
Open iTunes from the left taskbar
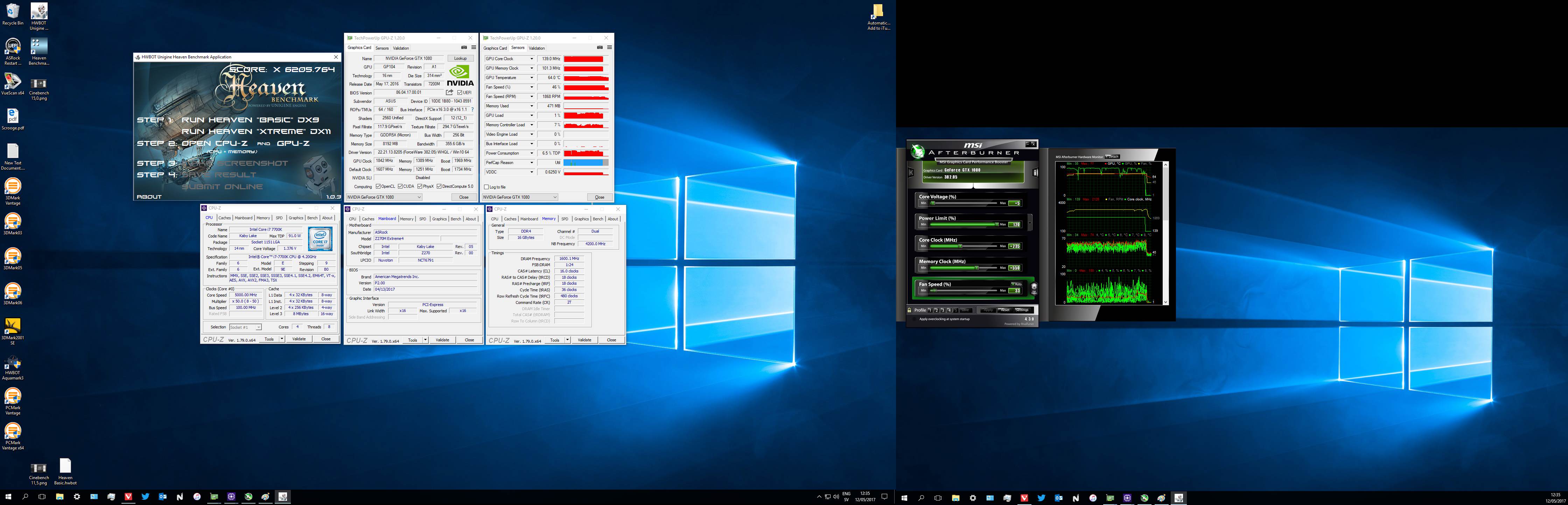(197, 497)
